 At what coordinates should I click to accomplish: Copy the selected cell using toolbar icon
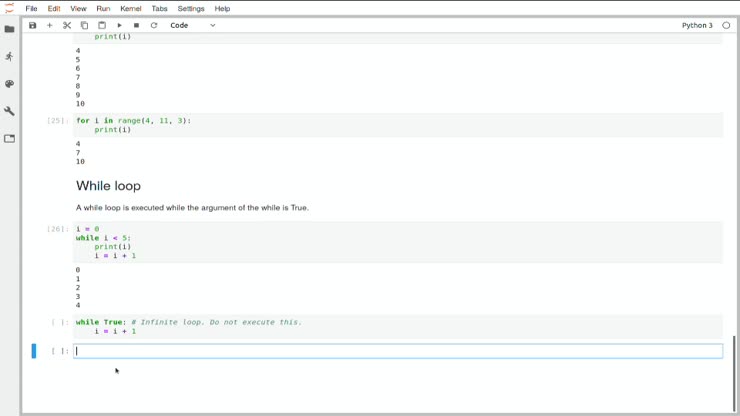tap(84, 25)
